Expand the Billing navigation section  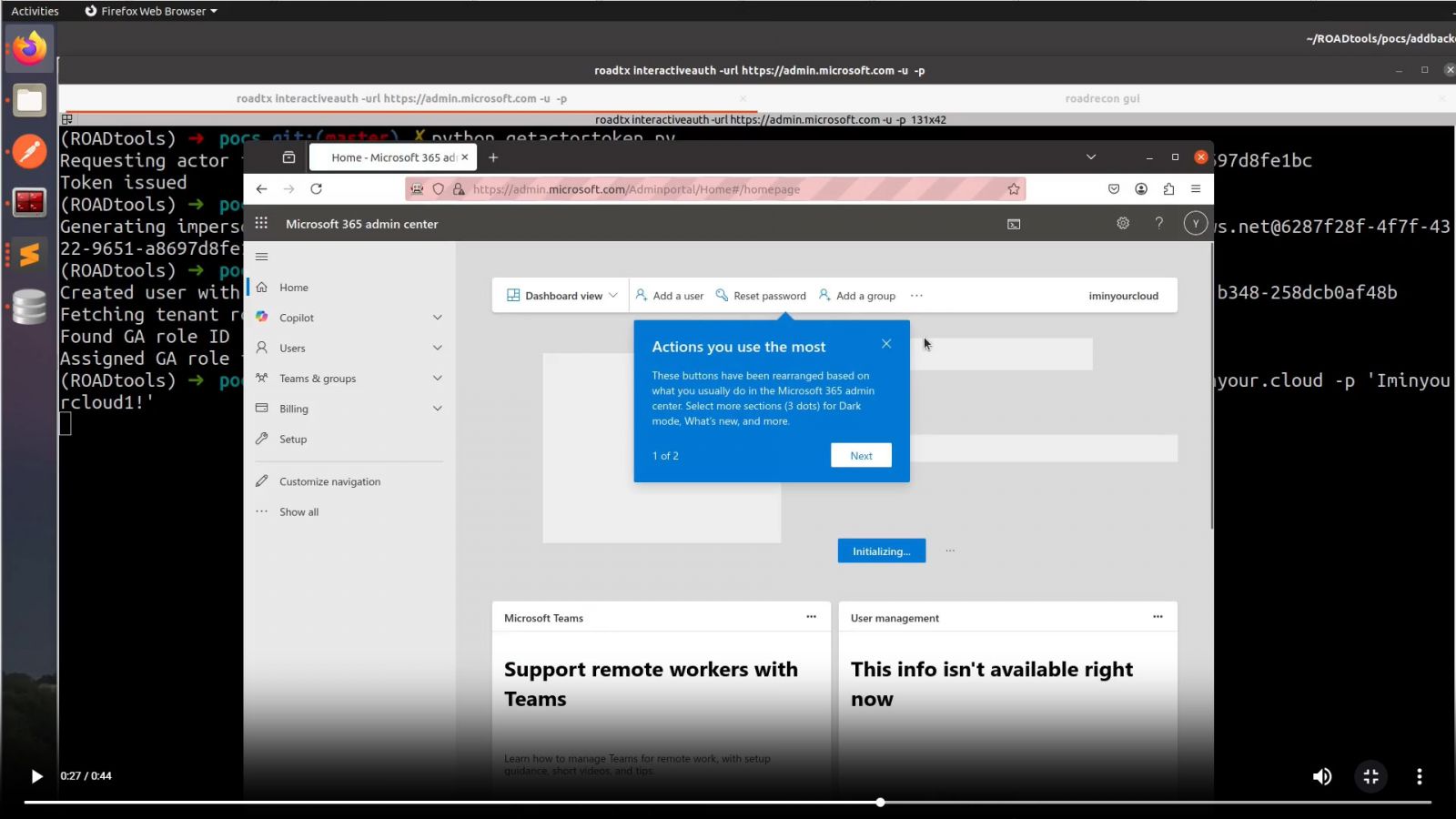[x=437, y=409]
